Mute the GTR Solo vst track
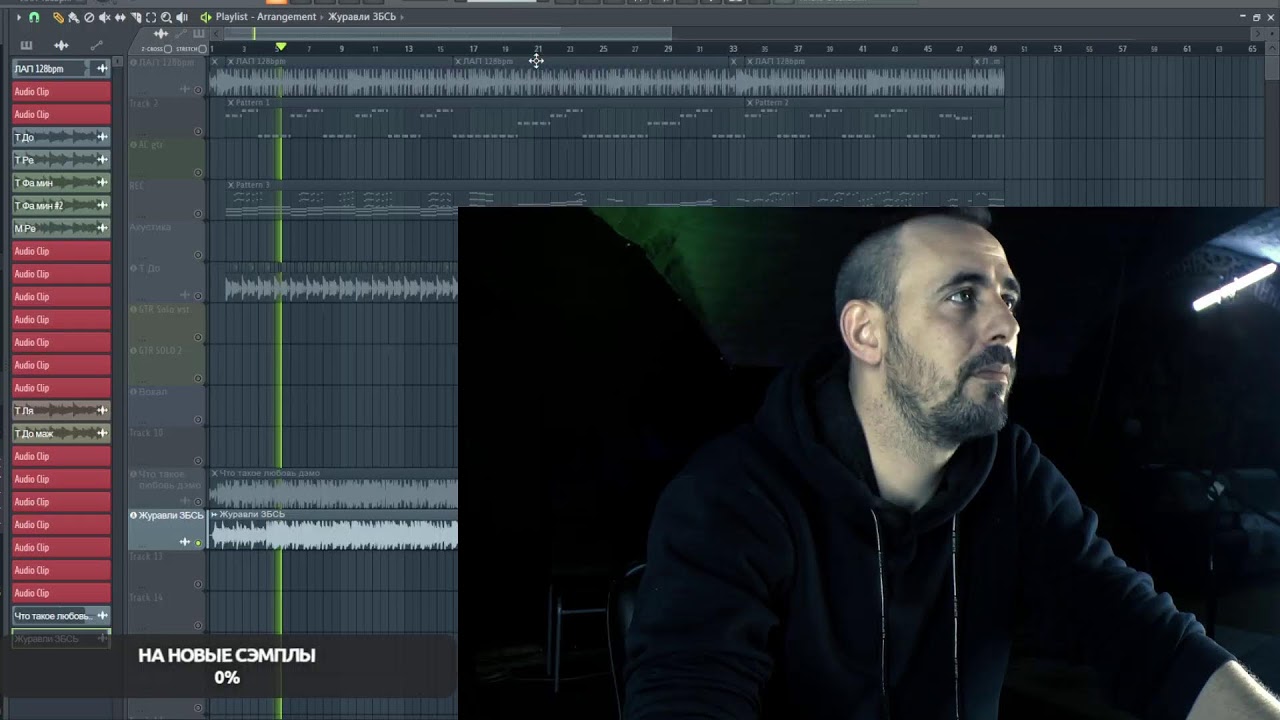 tap(198, 337)
